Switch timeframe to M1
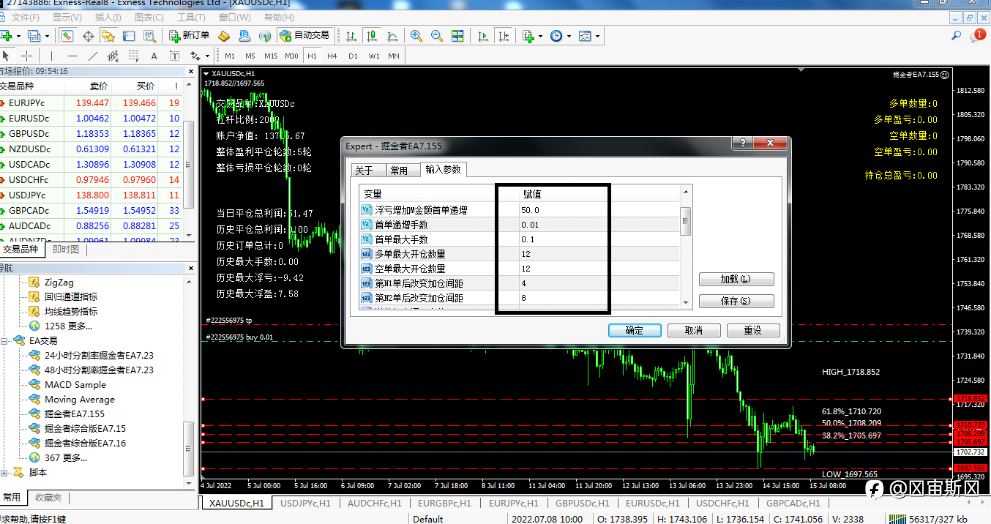The image size is (991, 524). tap(229, 56)
